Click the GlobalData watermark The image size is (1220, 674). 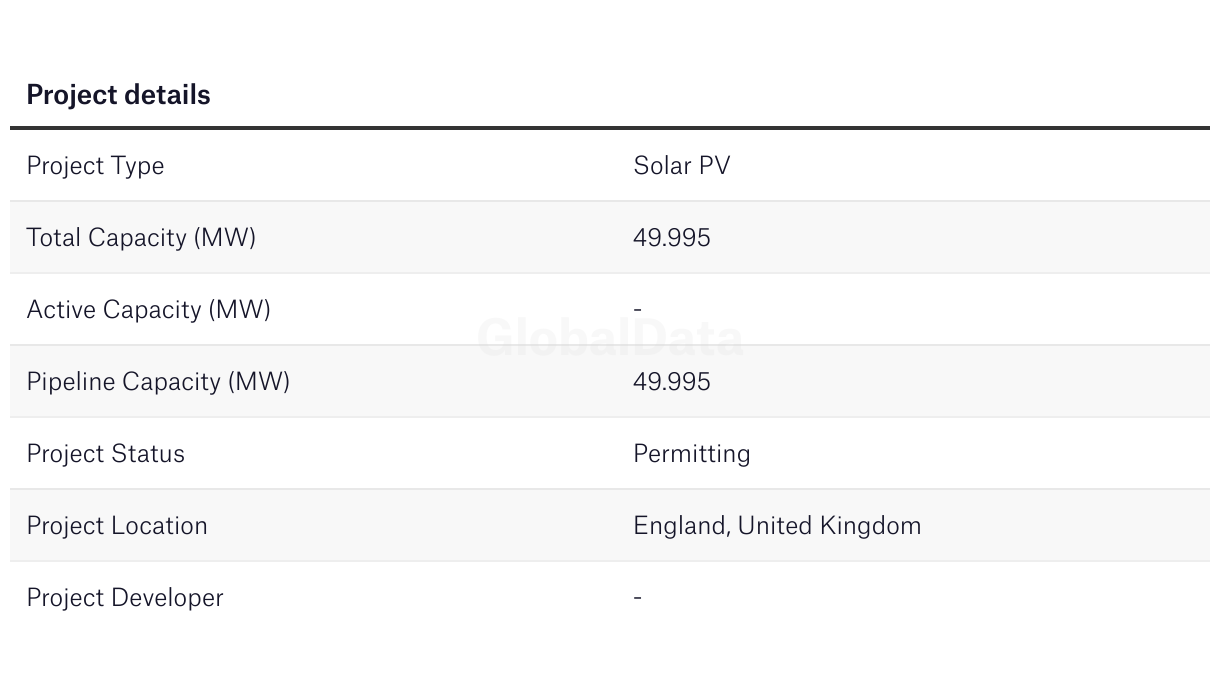click(610, 338)
